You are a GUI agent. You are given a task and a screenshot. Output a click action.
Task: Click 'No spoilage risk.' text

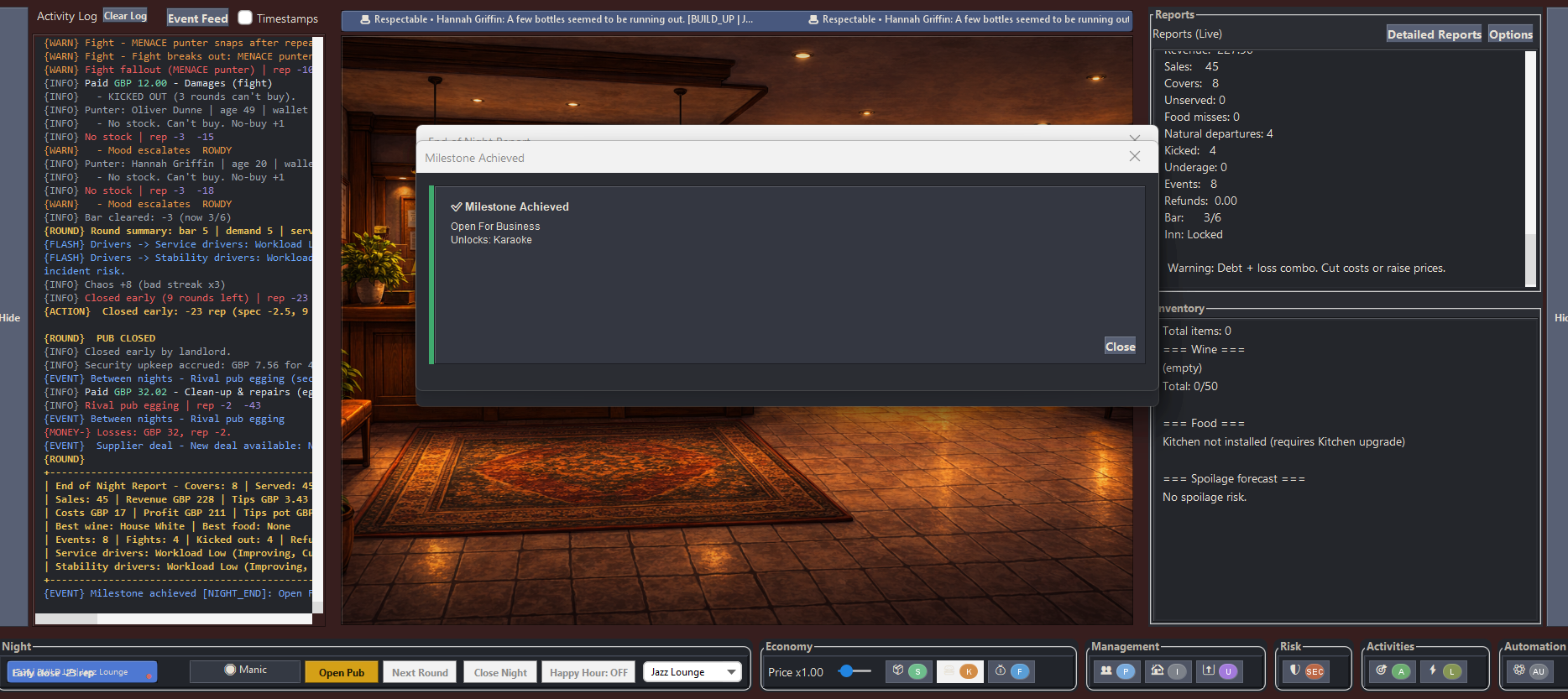click(x=1205, y=497)
